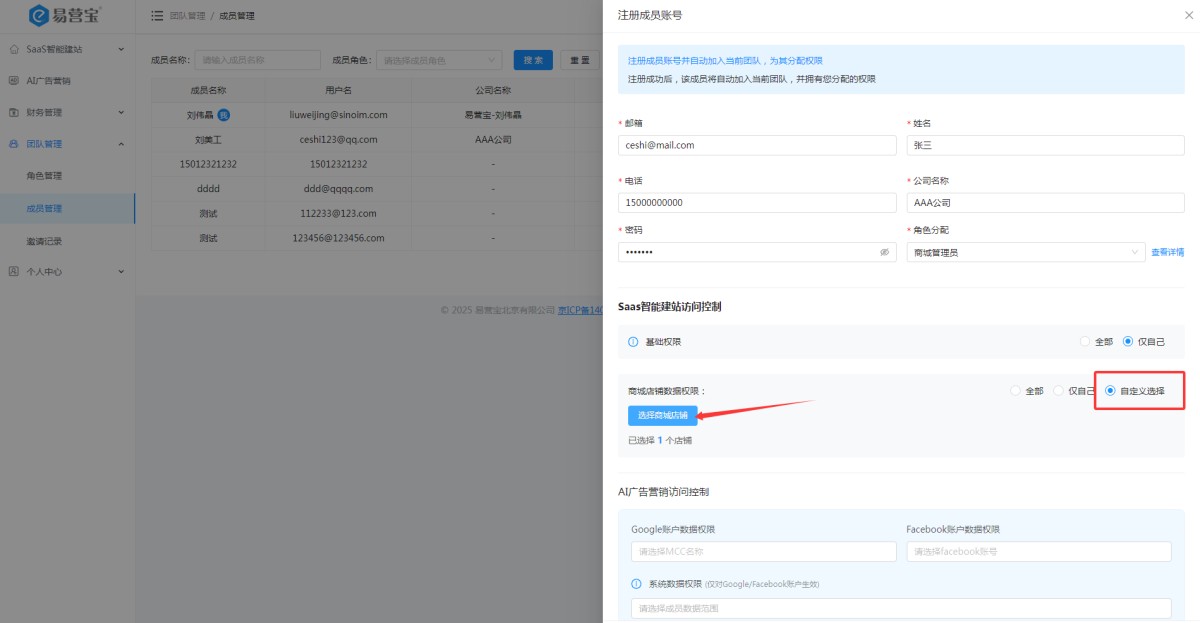
Task: Click the sidebar collapse hamburger icon
Action: coord(157,16)
